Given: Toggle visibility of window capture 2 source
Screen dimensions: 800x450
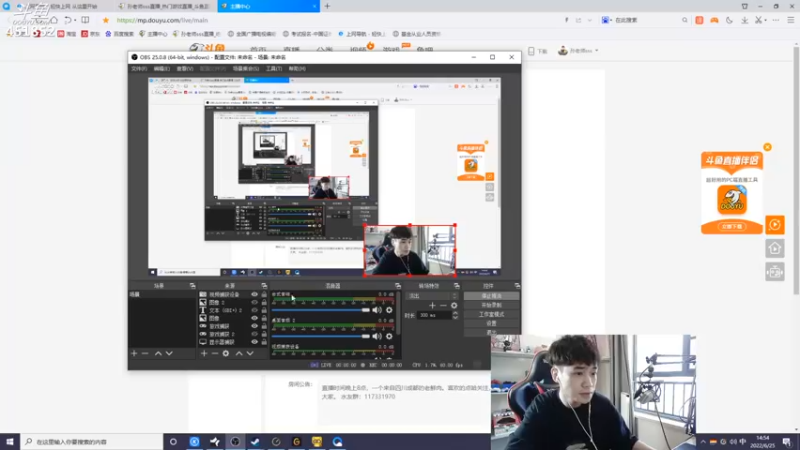Looking at the screenshot, I should (x=254, y=334).
